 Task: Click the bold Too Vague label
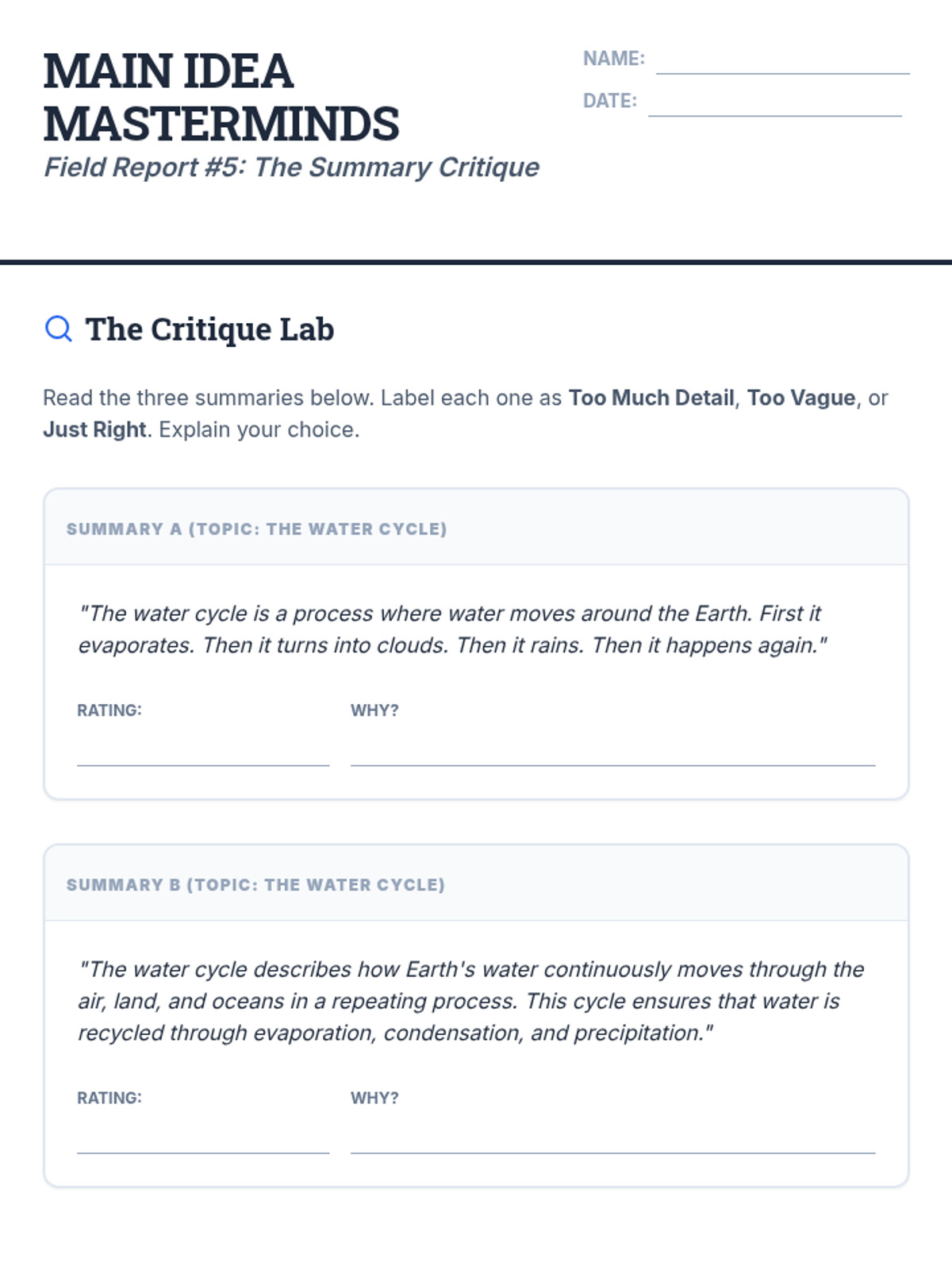click(801, 398)
